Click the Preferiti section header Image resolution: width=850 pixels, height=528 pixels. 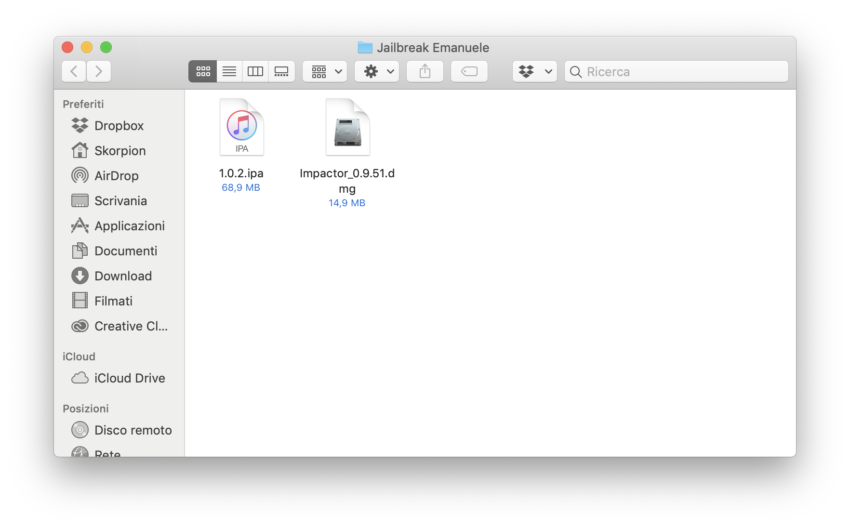tap(83, 104)
